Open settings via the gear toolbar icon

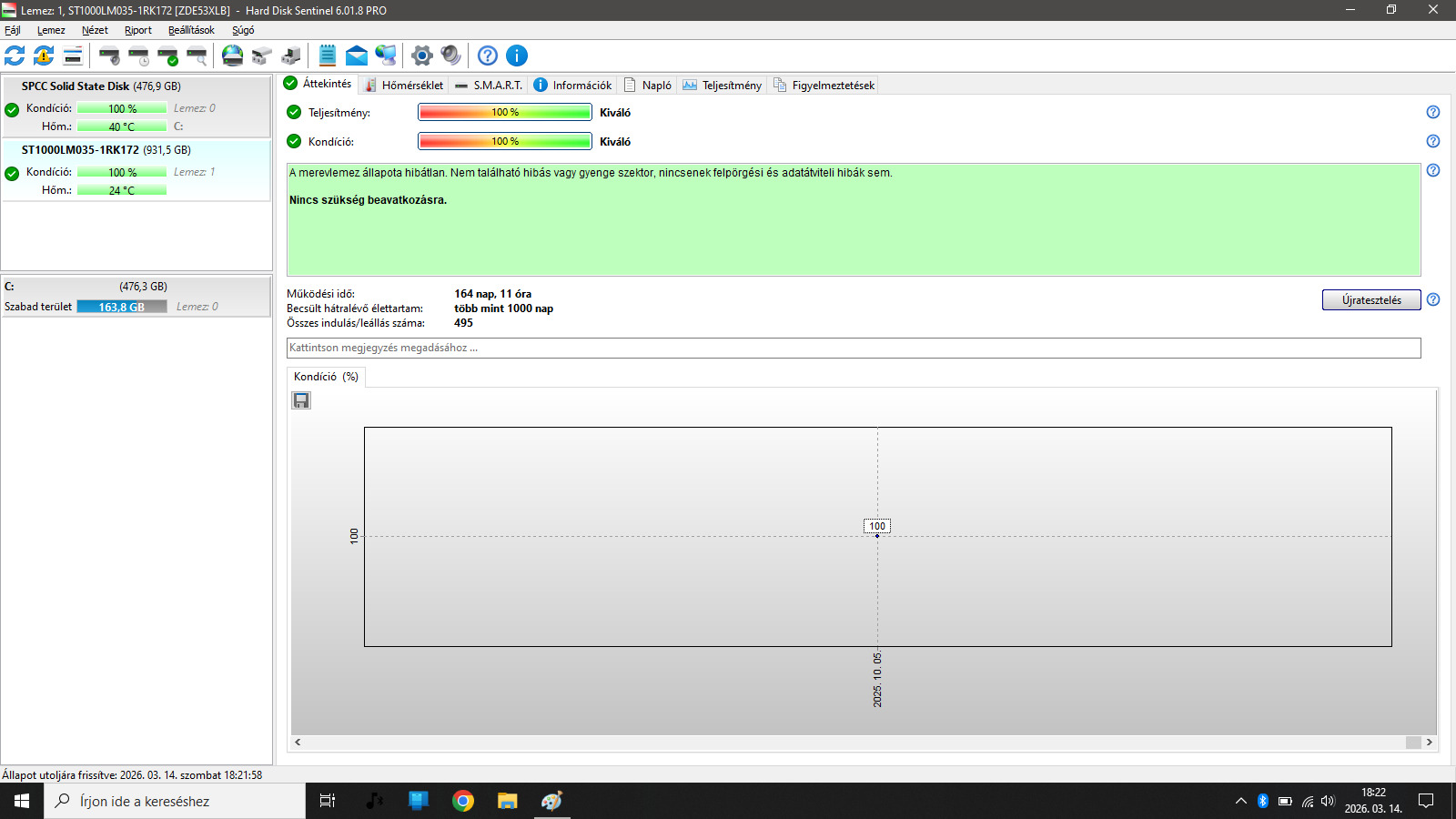(421, 56)
